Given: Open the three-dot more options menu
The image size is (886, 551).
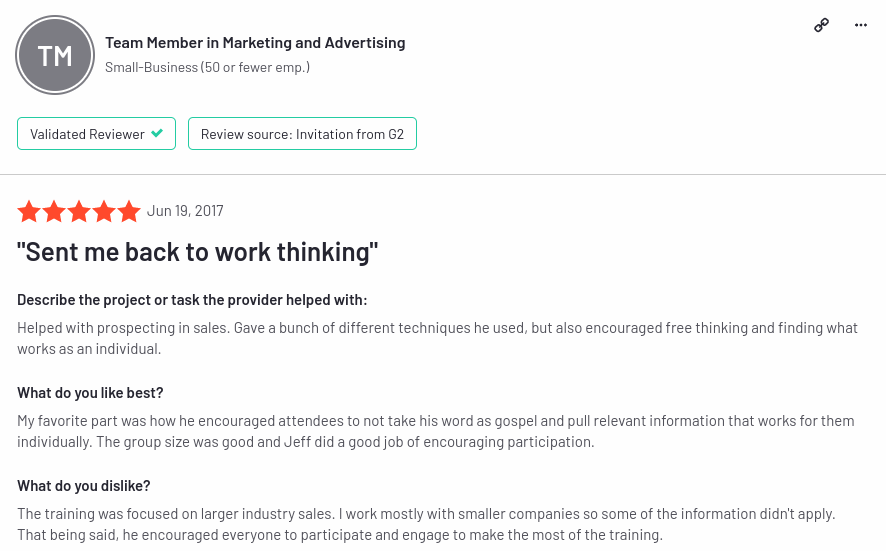Looking at the screenshot, I should (861, 25).
